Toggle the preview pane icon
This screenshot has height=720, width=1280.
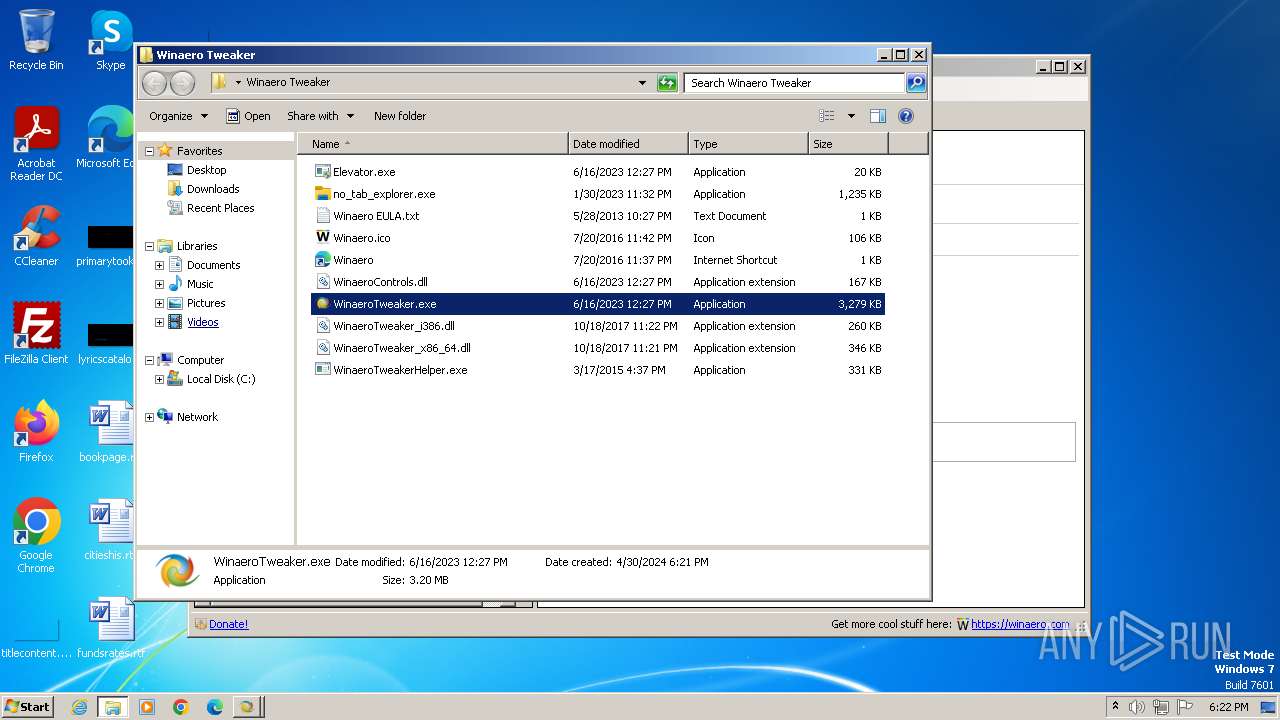pos(877,116)
